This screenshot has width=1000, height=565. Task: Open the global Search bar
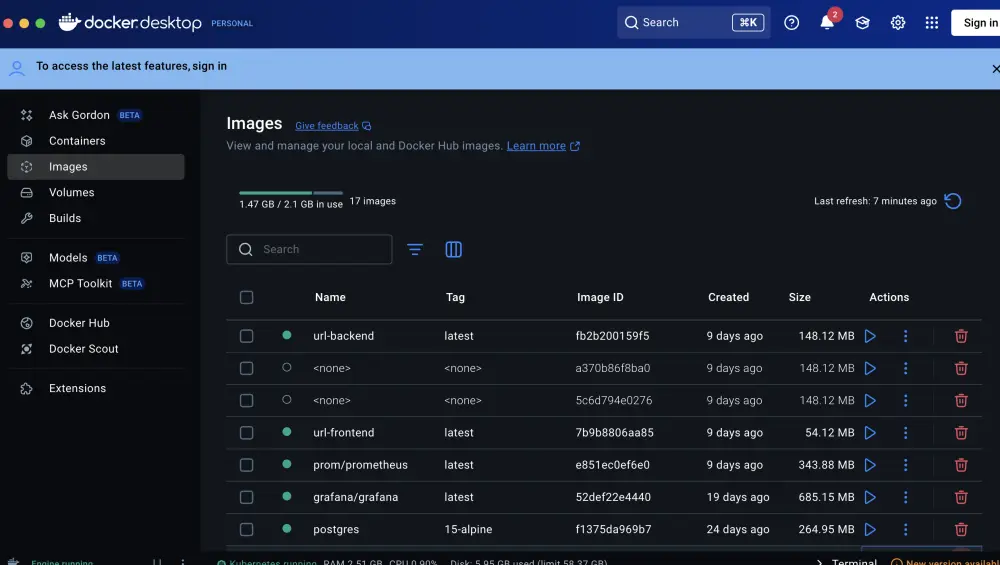694,23
